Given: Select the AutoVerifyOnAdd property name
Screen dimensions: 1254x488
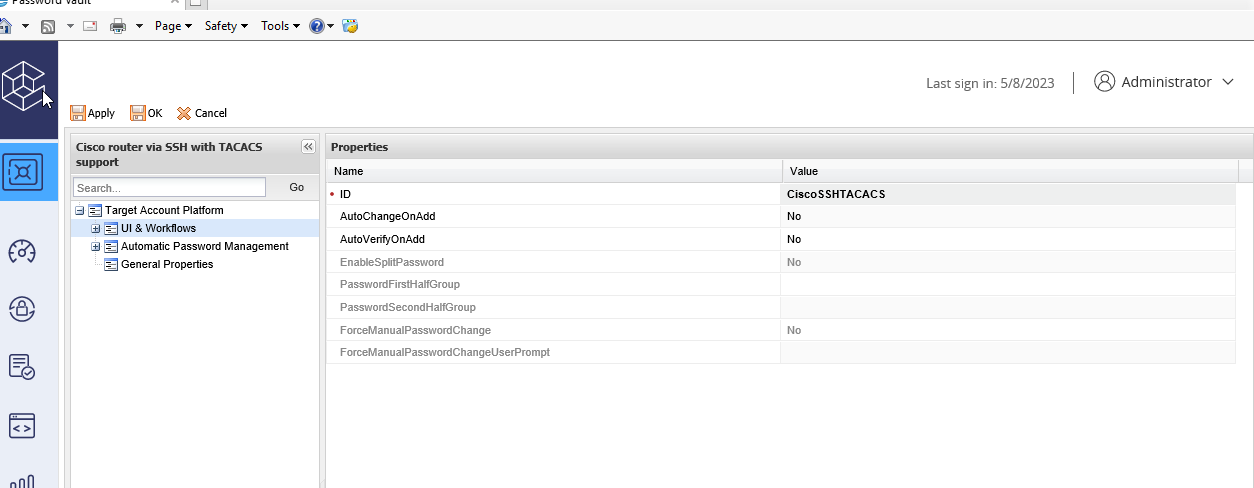Looking at the screenshot, I should 382,239.
